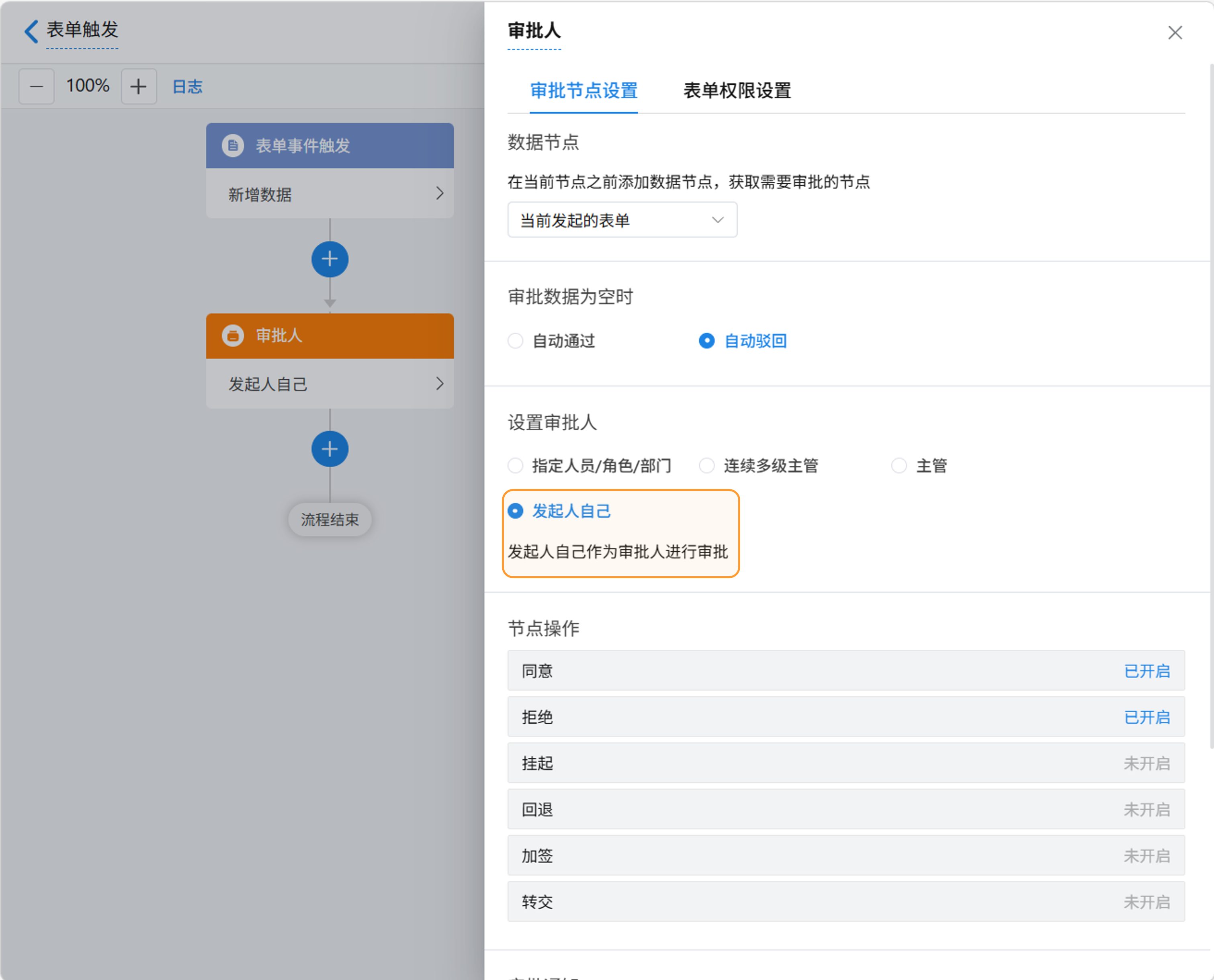Switch to 表单权限设置 tab
This screenshot has width=1214, height=980.
click(x=737, y=90)
